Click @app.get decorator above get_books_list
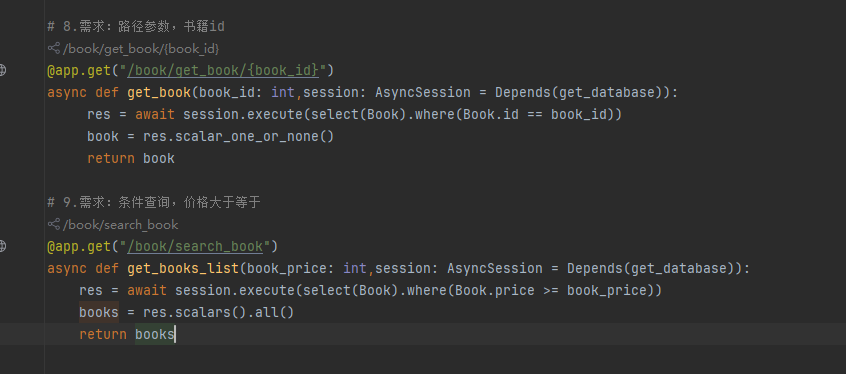Screen dimensions: 846x374 [x=79, y=246]
